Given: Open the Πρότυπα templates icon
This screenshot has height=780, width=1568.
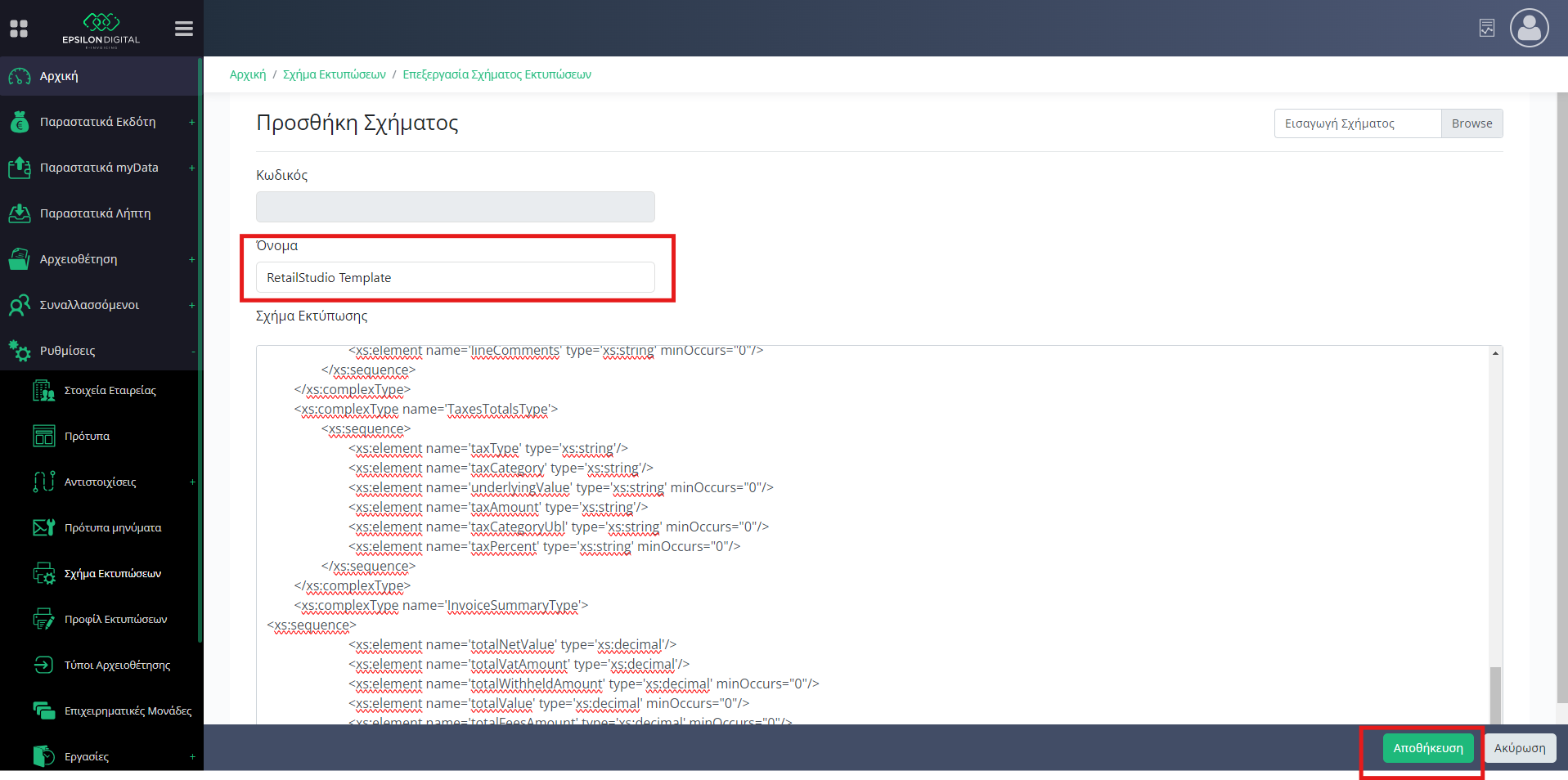Looking at the screenshot, I should tap(43, 437).
